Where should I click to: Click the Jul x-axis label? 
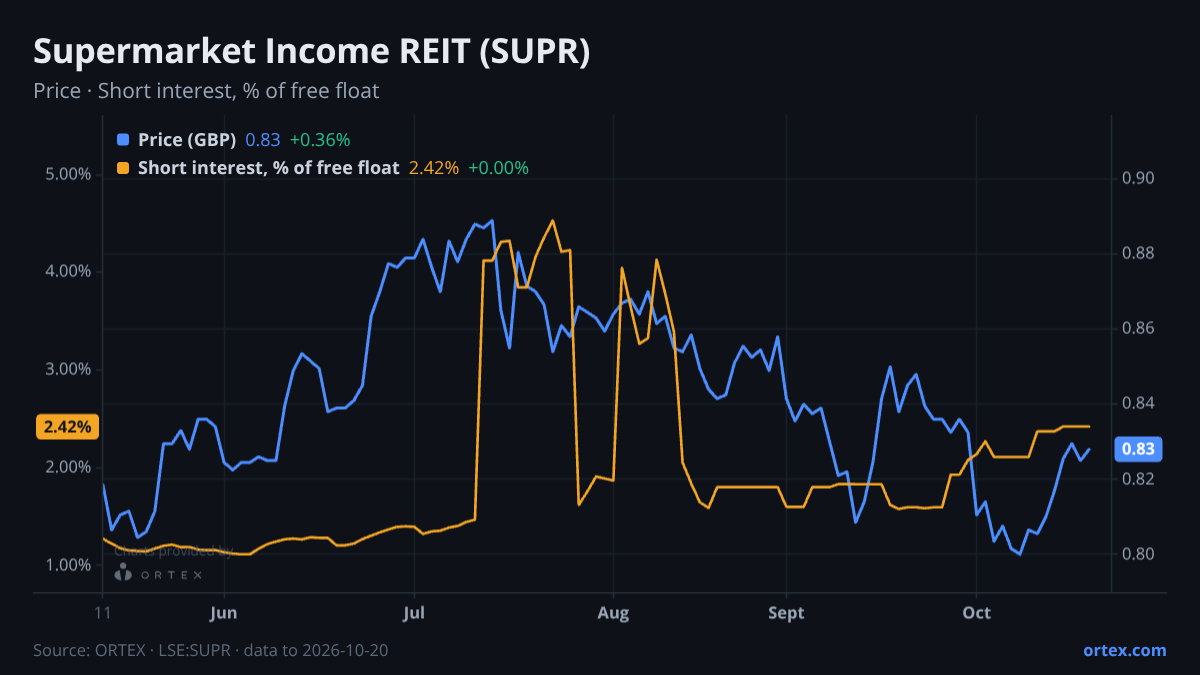click(414, 612)
